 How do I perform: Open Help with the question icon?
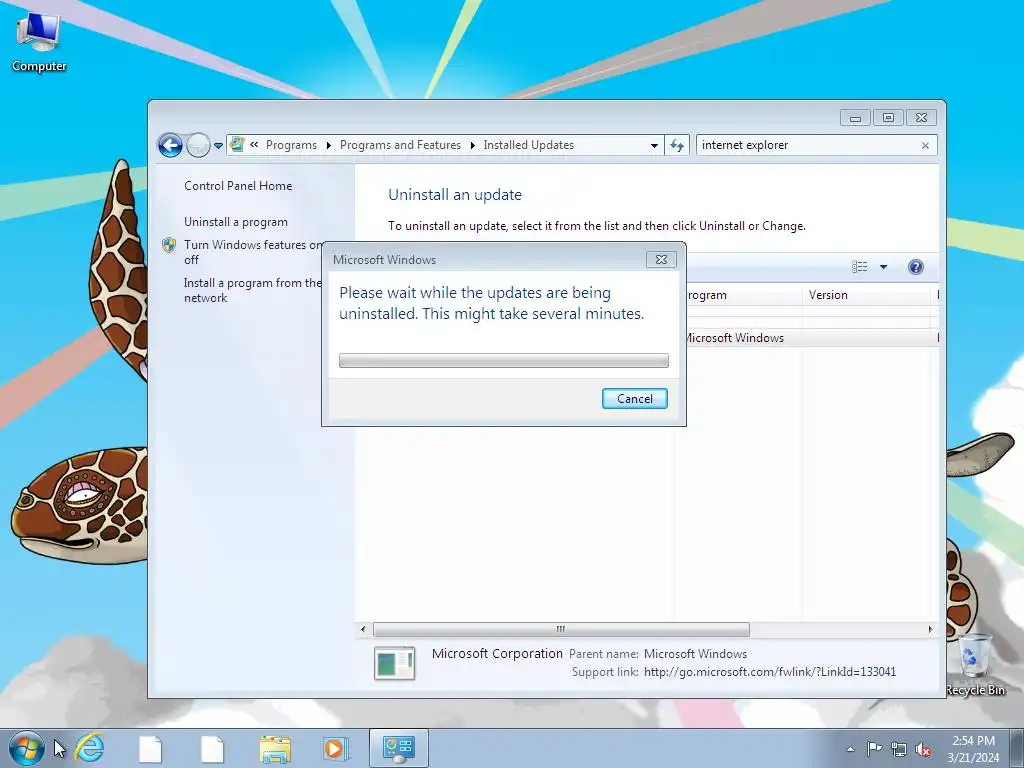tap(916, 266)
